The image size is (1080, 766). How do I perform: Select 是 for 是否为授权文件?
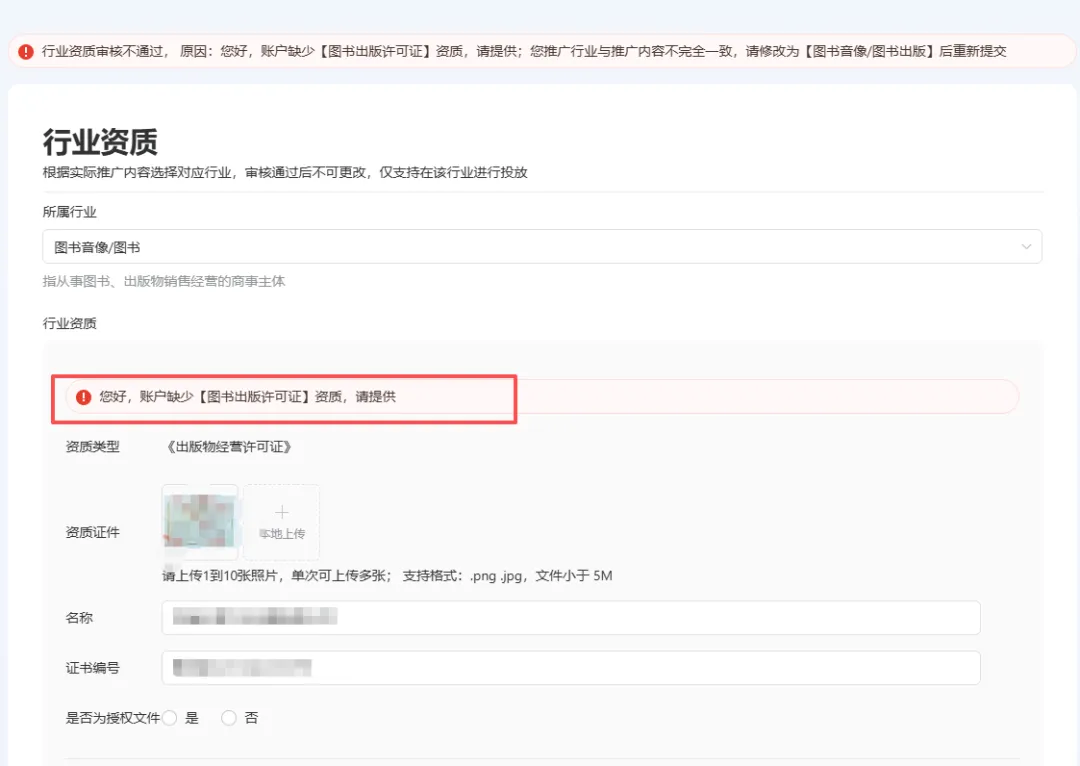(x=170, y=718)
